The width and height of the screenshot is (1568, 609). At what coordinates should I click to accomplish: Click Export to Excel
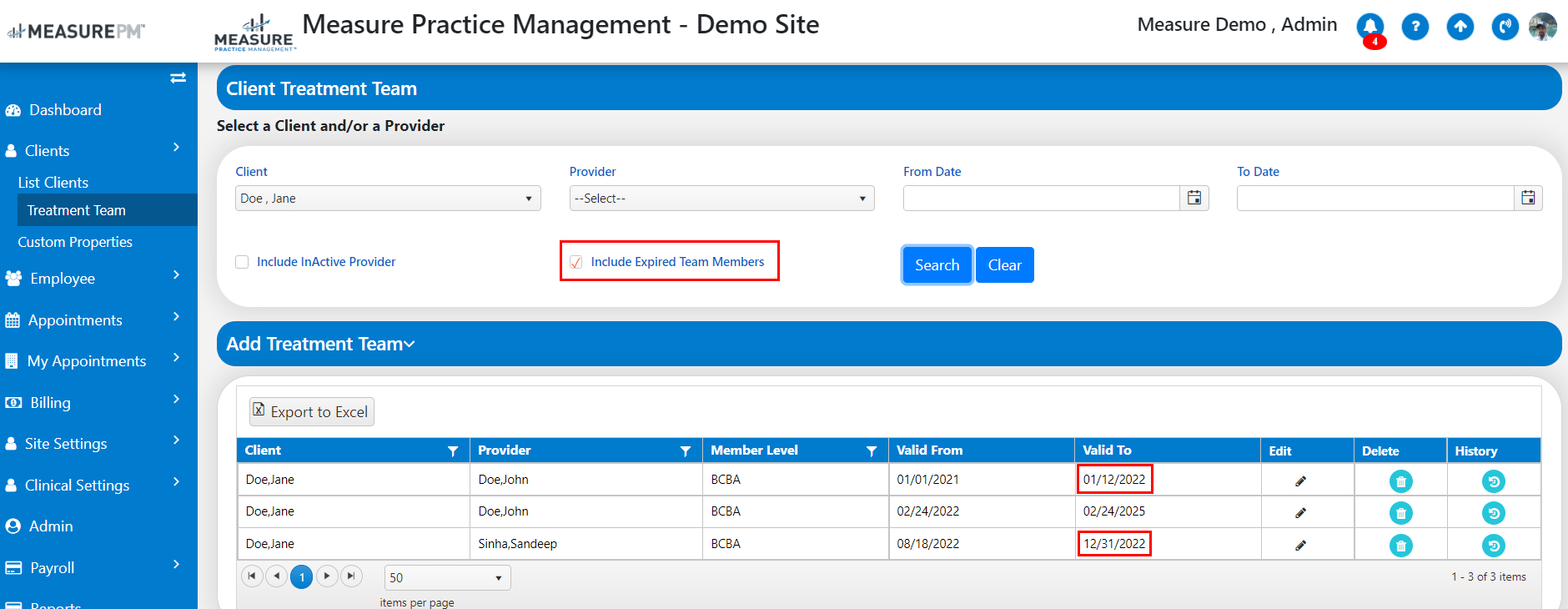[311, 411]
